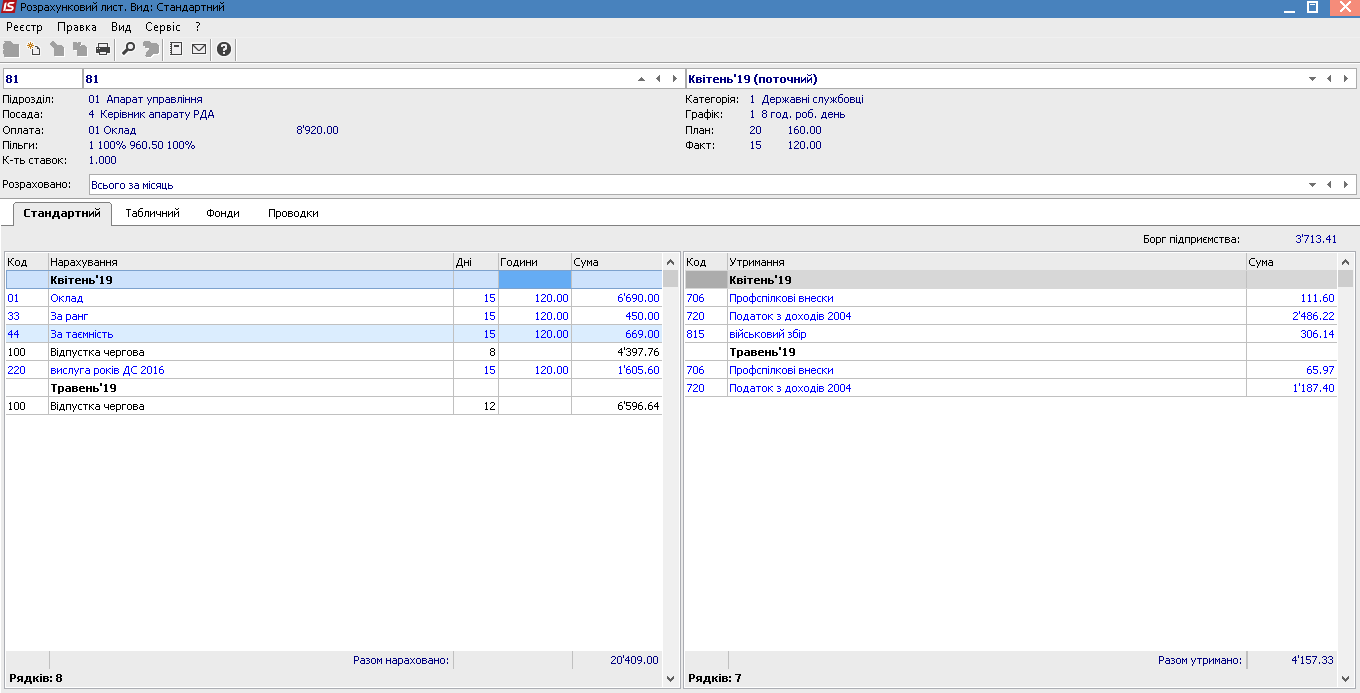
Task: Select Відпустка чергова row with 12 days
Action: 334,406
